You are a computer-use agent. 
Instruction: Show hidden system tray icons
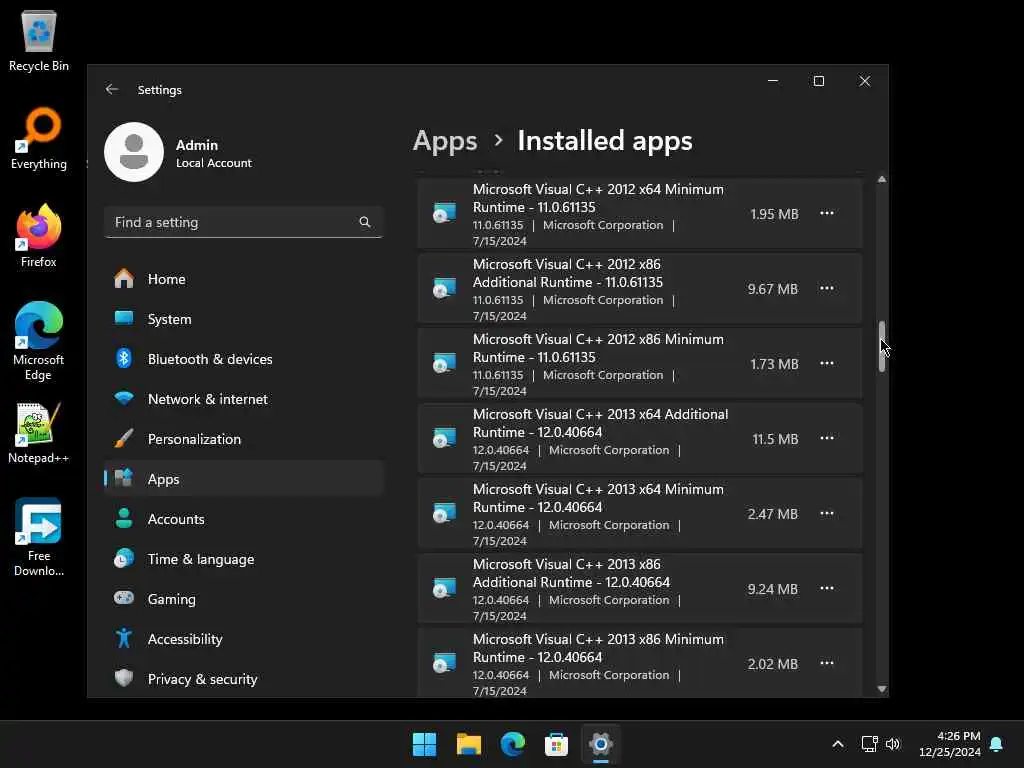tap(838, 744)
